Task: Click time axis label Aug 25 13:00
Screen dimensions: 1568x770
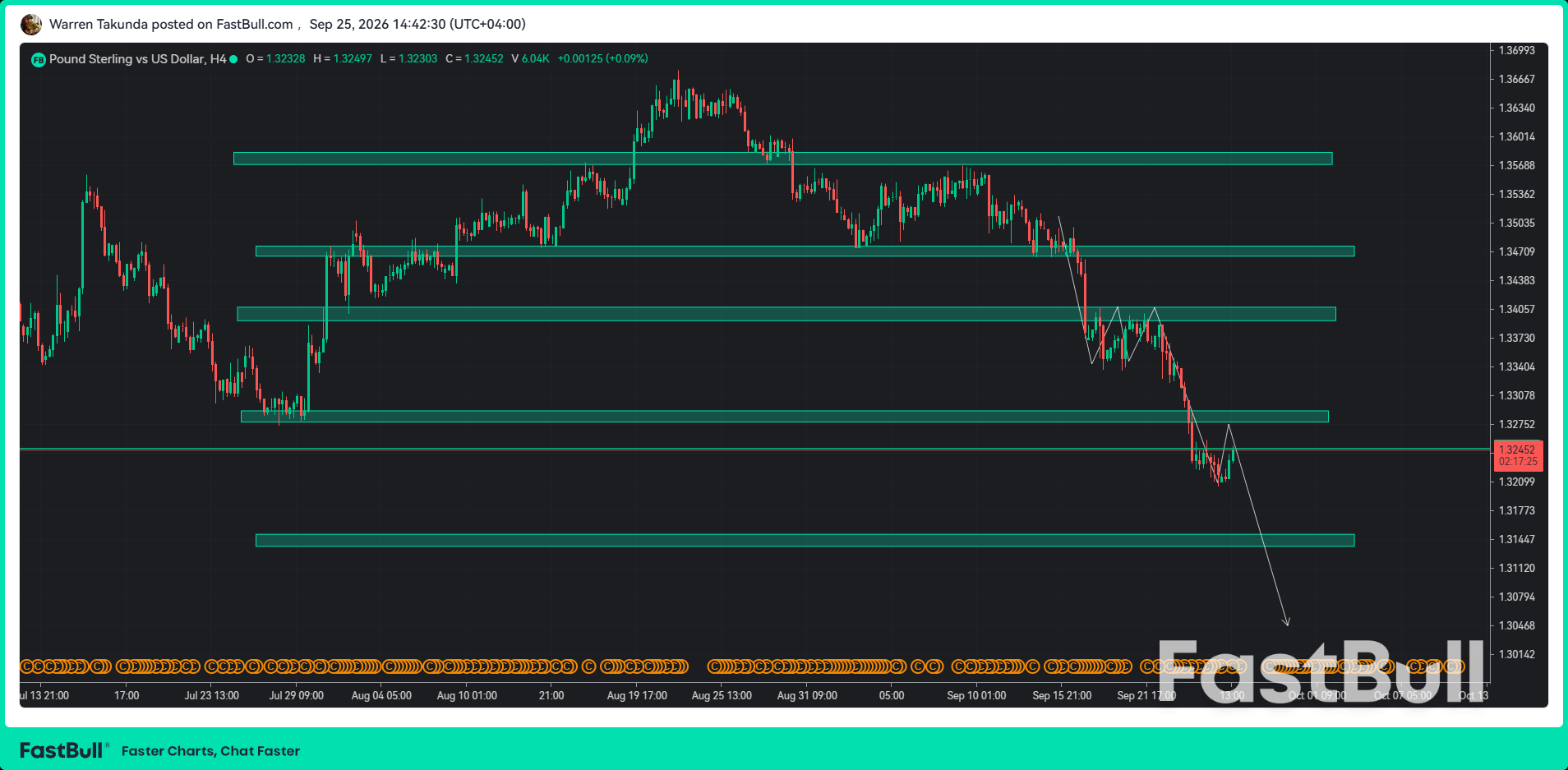Action: [722, 695]
